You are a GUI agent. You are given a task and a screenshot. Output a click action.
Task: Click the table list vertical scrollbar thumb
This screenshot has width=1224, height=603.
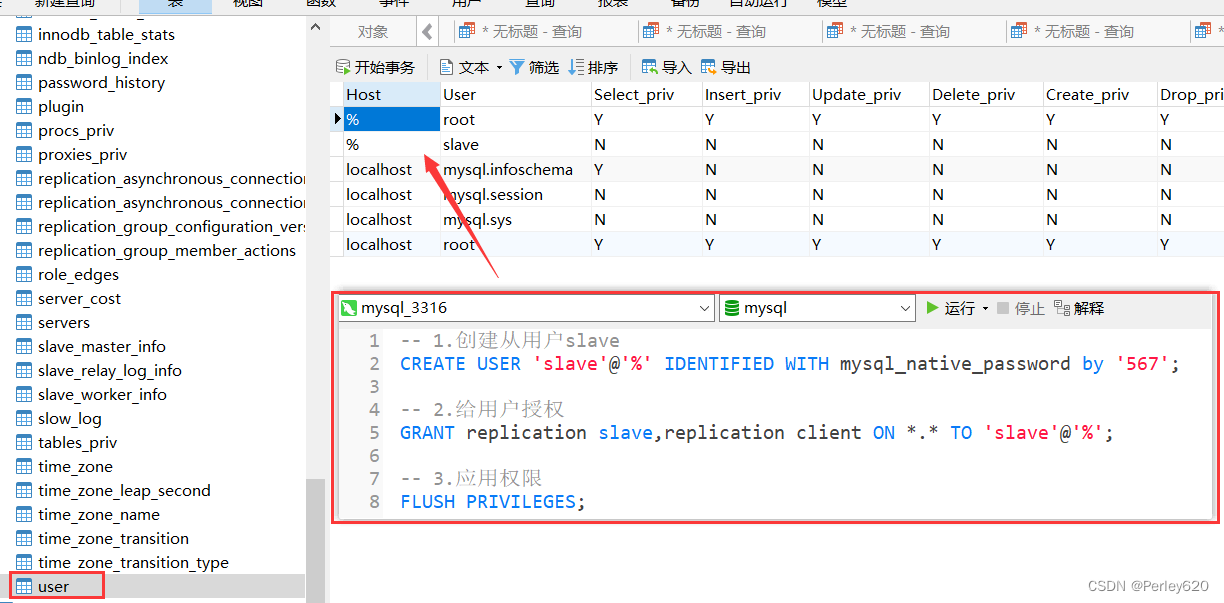(x=315, y=540)
